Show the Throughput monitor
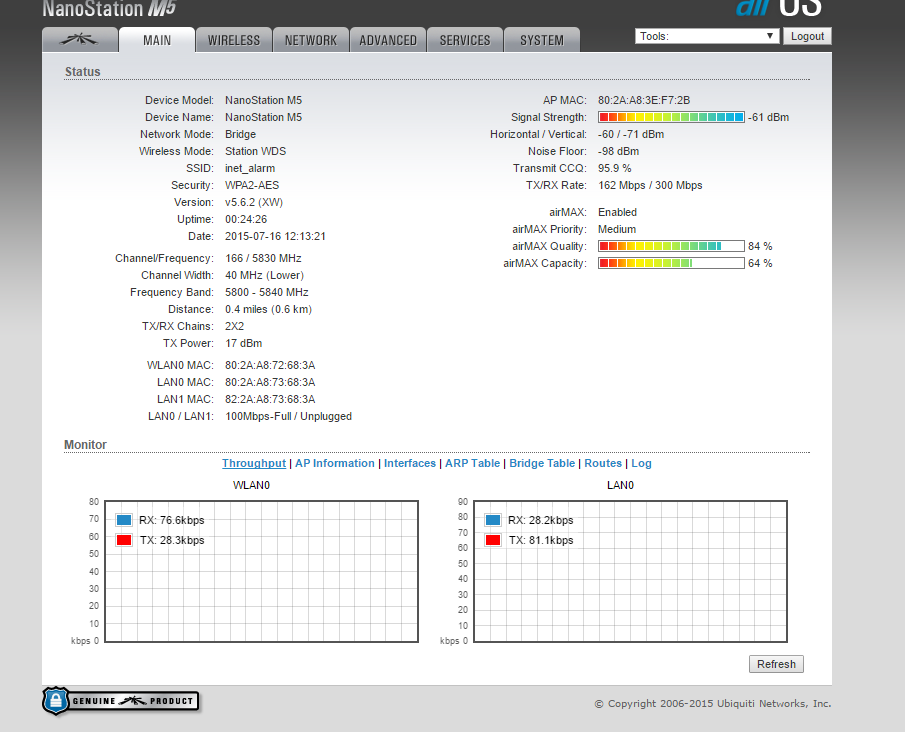905x732 pixels. click(254, 463)
